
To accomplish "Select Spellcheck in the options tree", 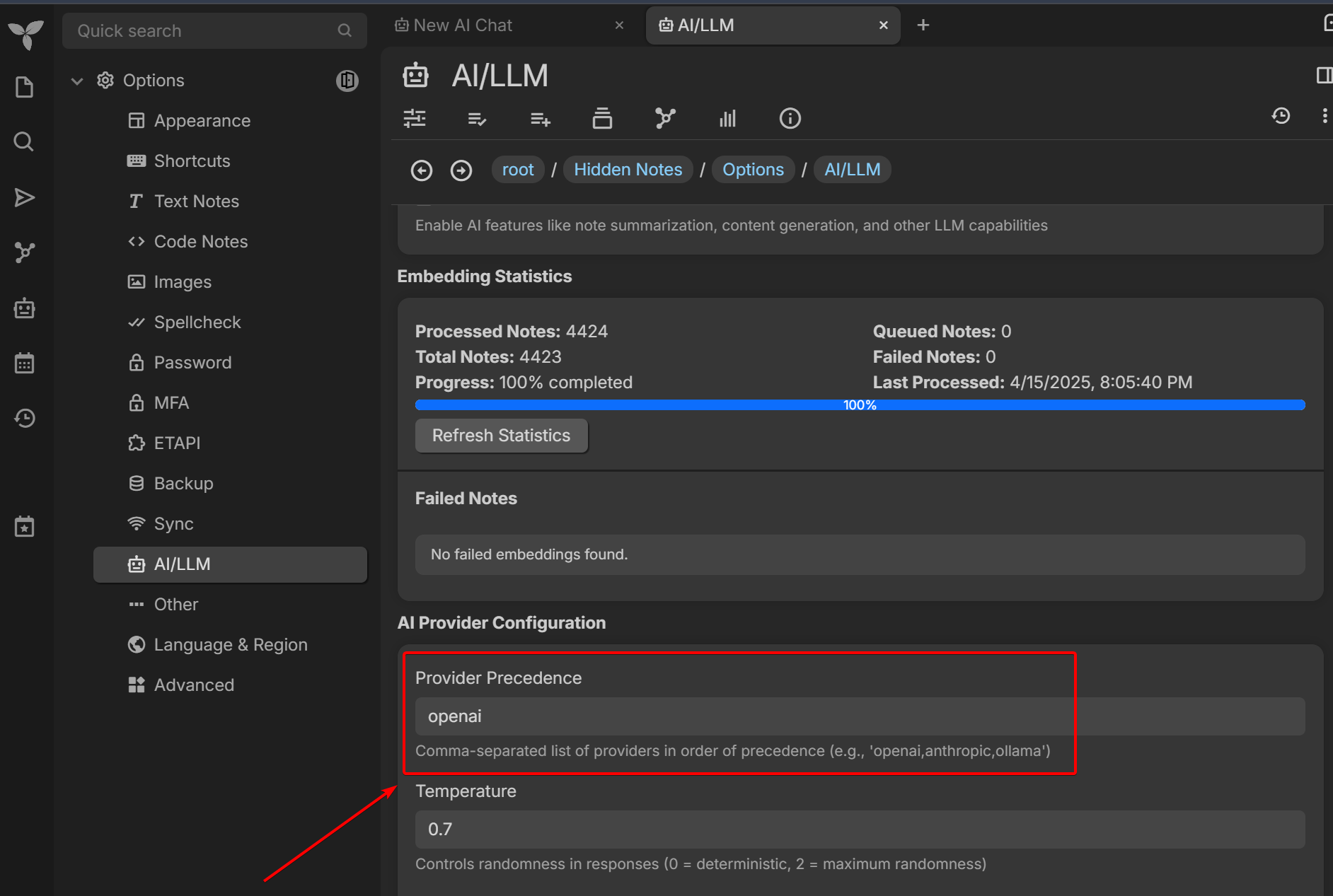I will pos(197,322).
